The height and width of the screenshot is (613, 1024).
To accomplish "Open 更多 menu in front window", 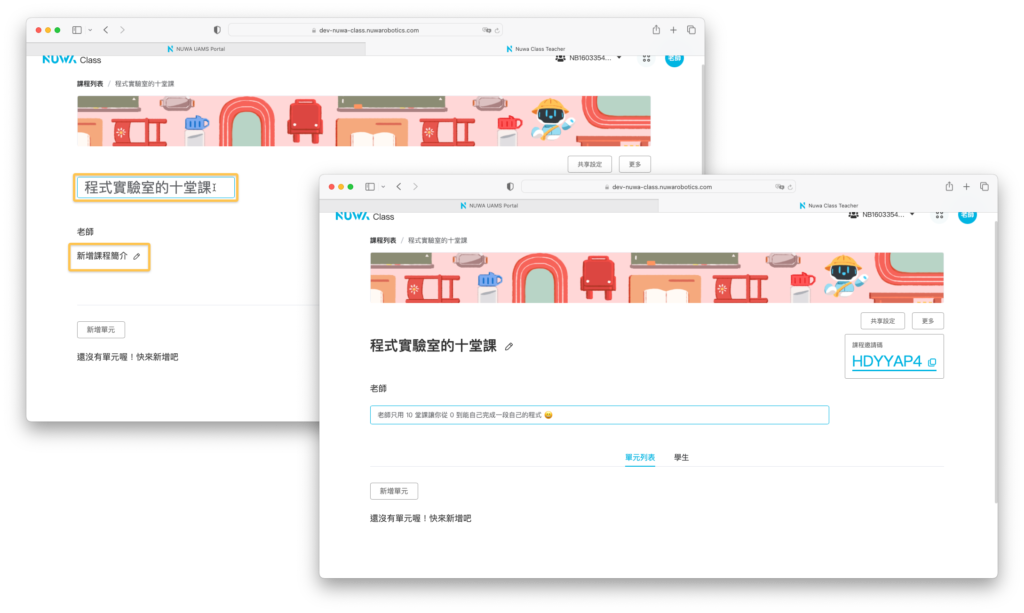I will coord(928,321).
